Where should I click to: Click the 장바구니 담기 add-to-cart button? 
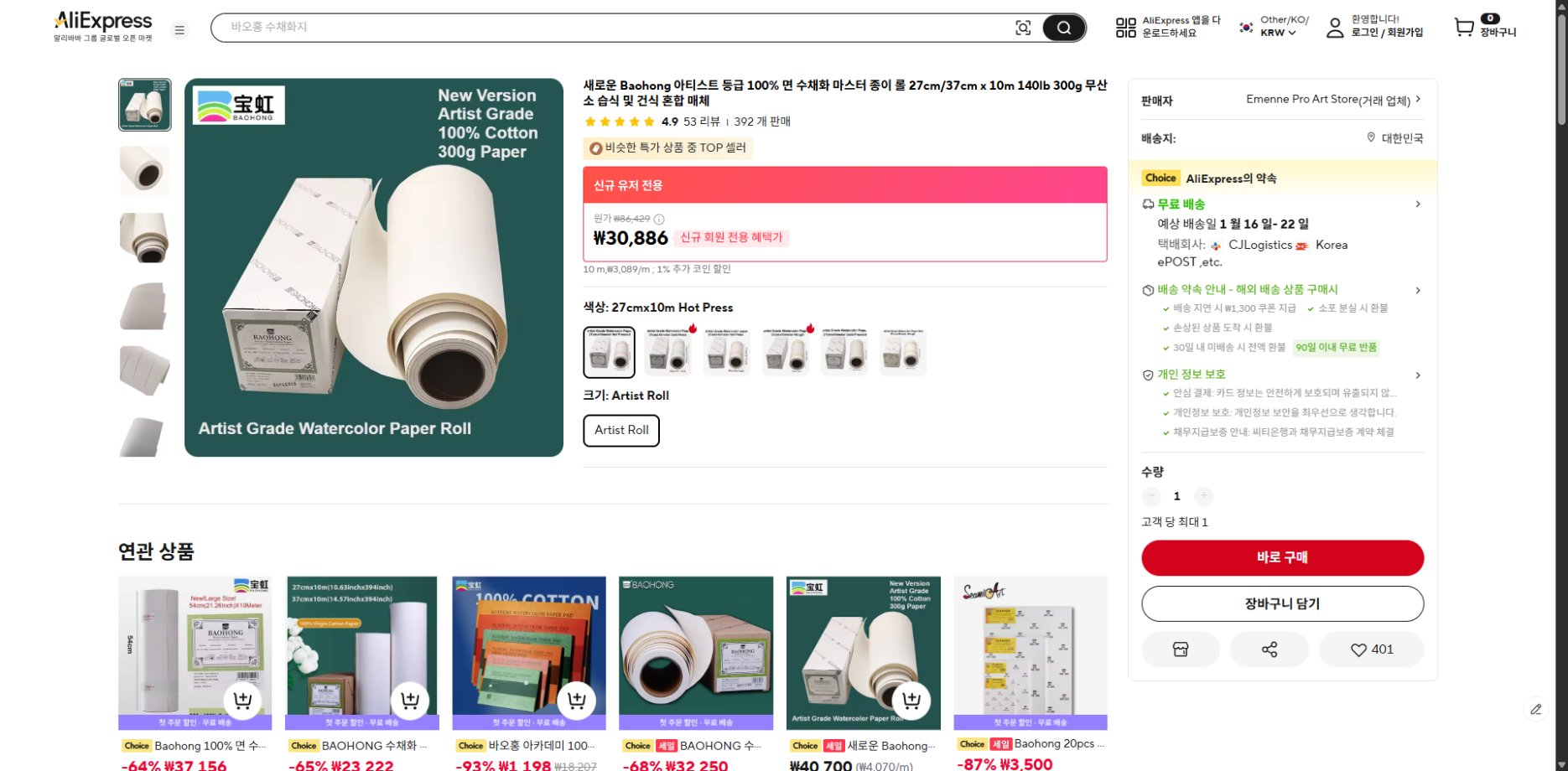1282,603
